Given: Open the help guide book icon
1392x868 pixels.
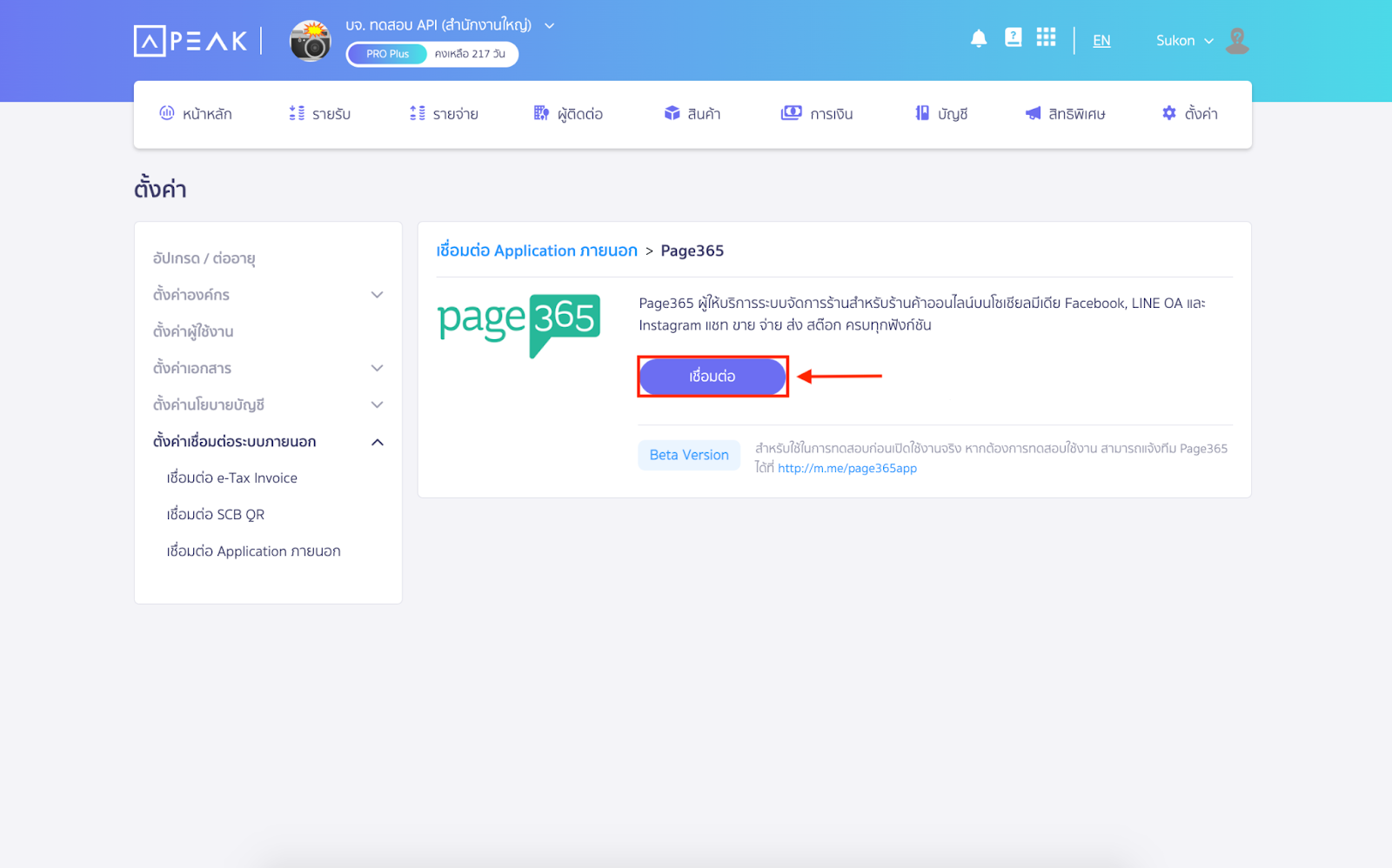Looking at the screenshot, I should point(1013,37).
